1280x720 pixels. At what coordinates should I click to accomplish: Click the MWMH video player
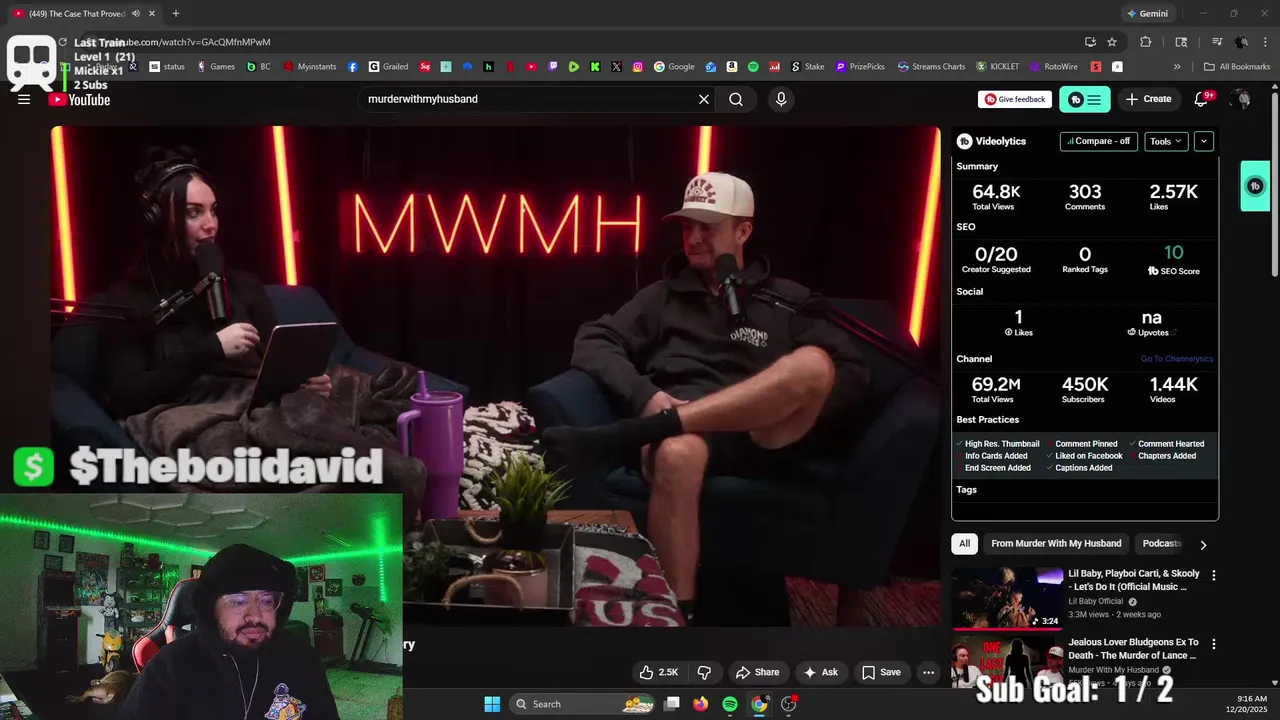pos(496,376)
